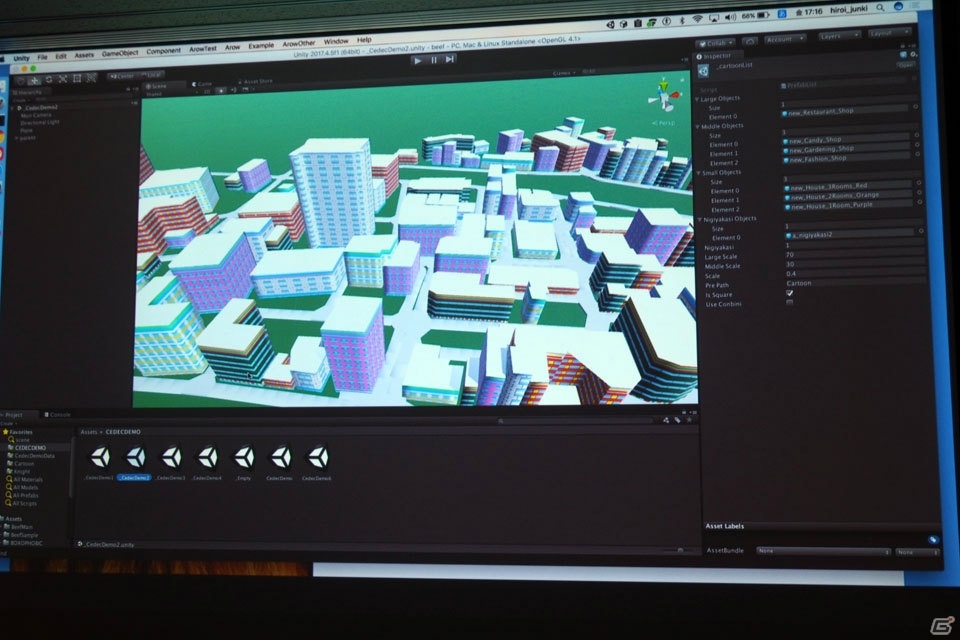
Task: Select the combined Transform tool
Action: 91,78
